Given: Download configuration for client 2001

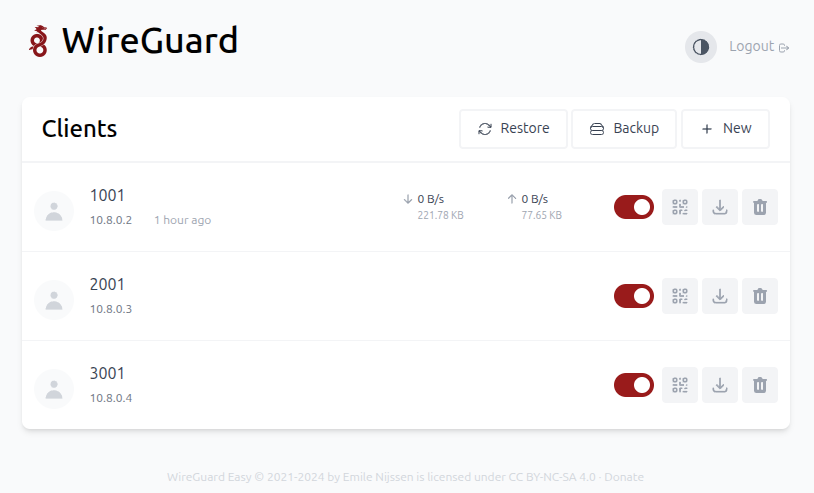Looking at the screenshot, I should coord(720,296).
